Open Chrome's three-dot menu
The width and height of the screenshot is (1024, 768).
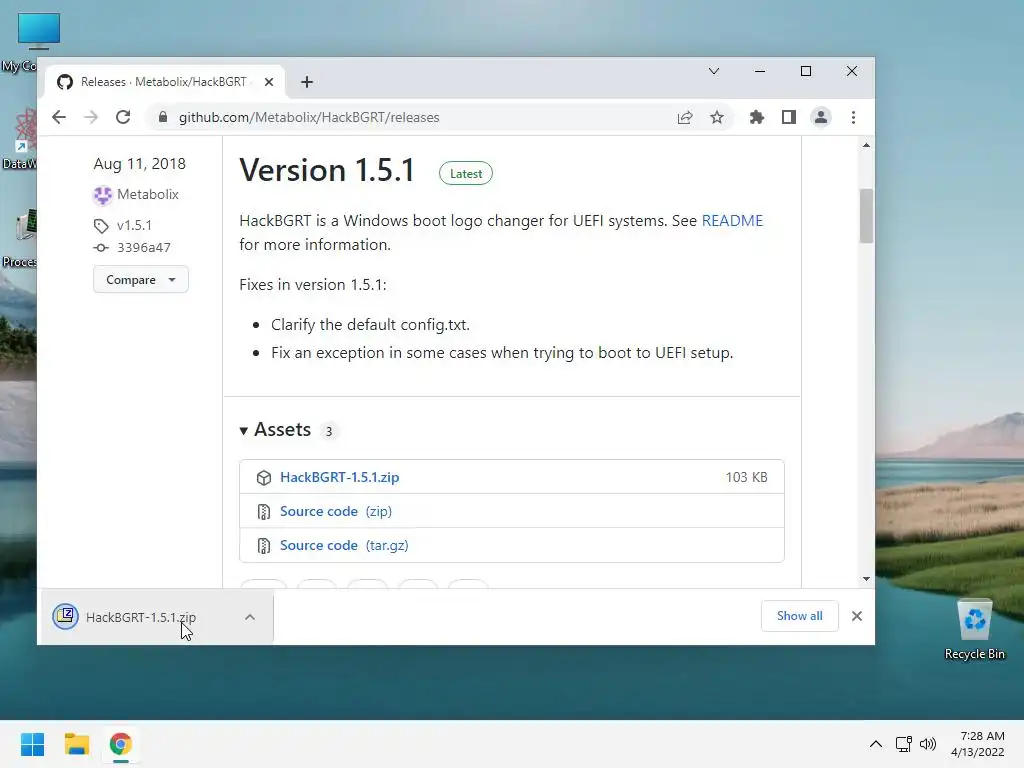coord(854,118)
